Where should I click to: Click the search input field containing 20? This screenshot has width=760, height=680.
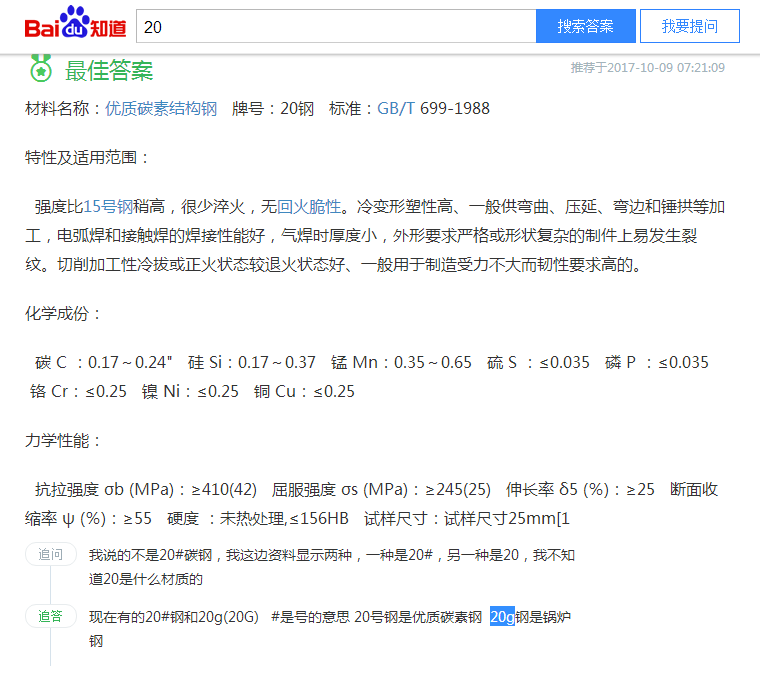point(336,26)
